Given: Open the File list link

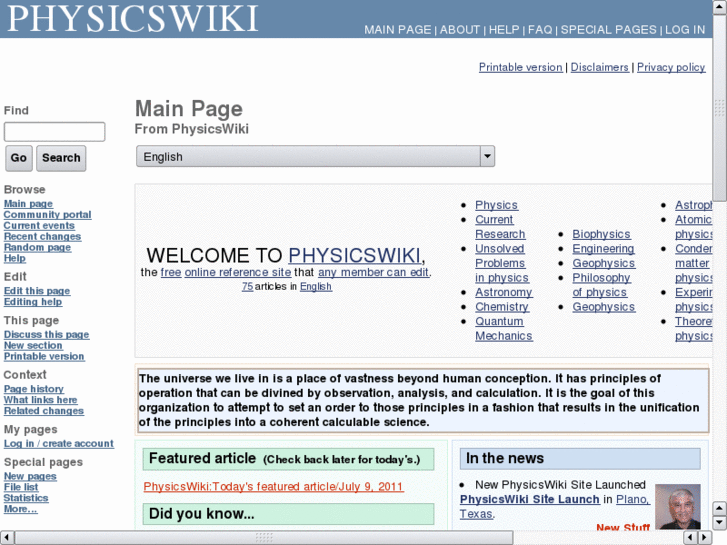Looking at the screenshot, I should [21, 487].
